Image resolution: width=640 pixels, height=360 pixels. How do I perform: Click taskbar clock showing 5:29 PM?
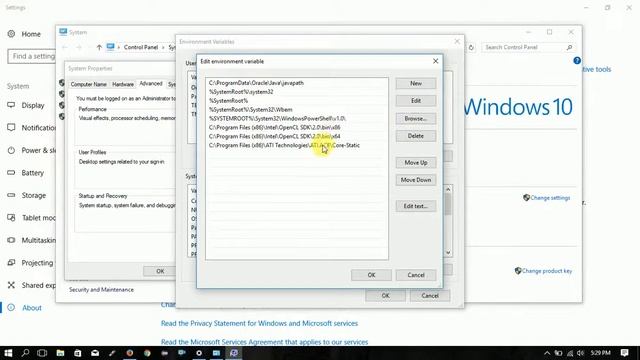click(600, 353)
